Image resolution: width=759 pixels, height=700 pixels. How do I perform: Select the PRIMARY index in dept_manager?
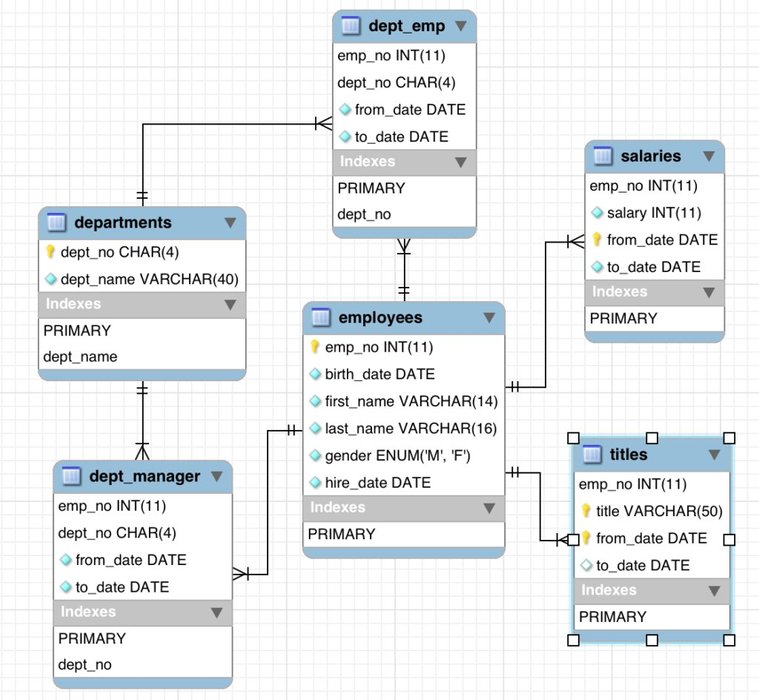click(x=143, y=639)
